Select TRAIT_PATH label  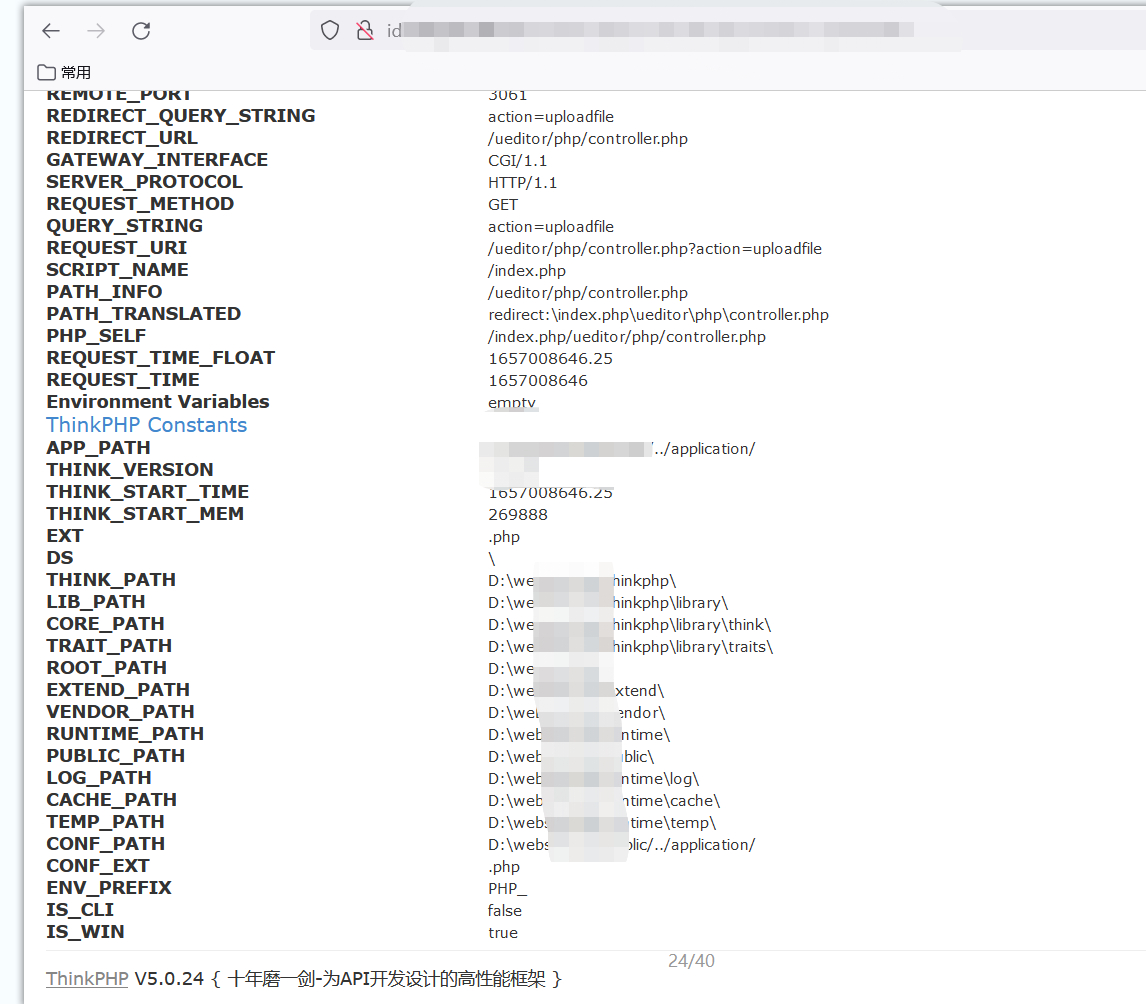[109, 644]
